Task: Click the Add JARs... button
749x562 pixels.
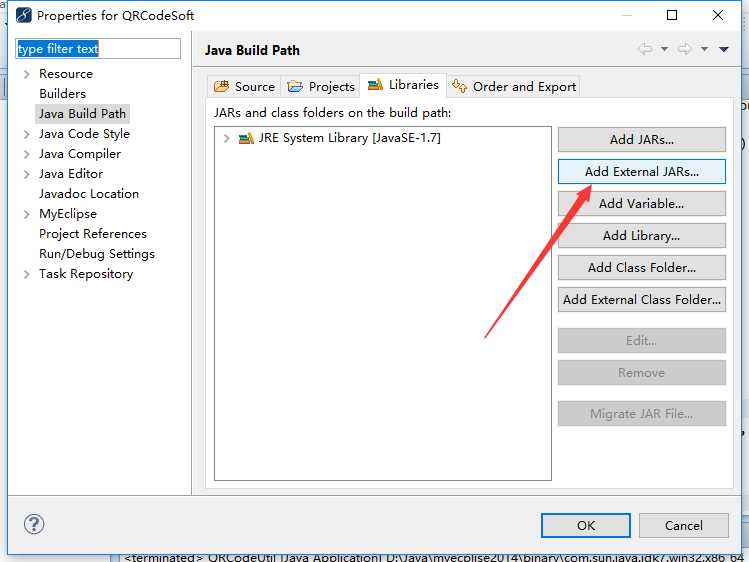Action: [642, 139]
